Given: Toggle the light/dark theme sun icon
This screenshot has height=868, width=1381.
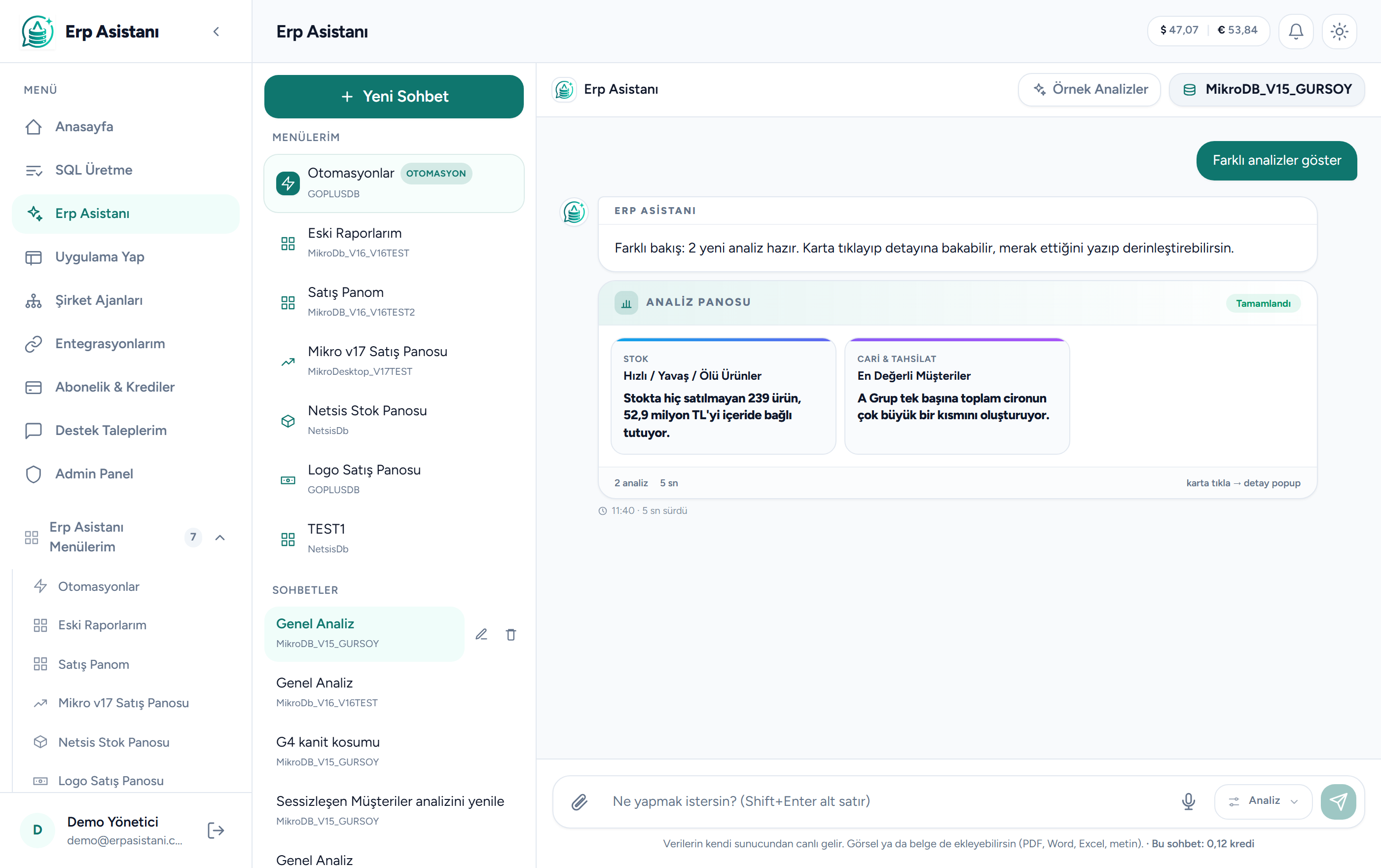Looking at the screenshot, I should point(1339,31).
